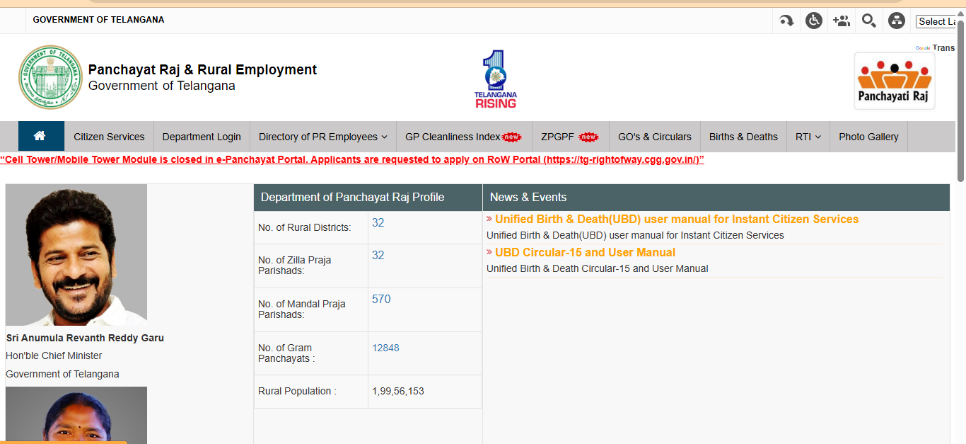The height and width of the screenshot is (444, 966).
Task: Click the Unified Birth & Death manual description text
Action: coord(635,235)
